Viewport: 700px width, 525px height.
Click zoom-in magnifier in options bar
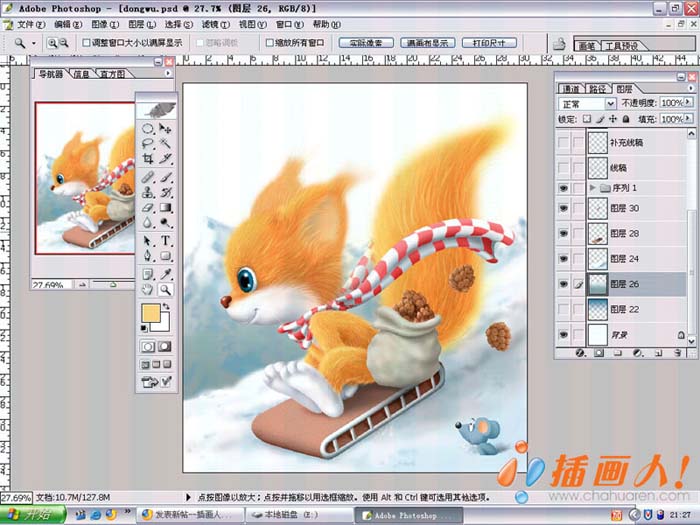52,43
